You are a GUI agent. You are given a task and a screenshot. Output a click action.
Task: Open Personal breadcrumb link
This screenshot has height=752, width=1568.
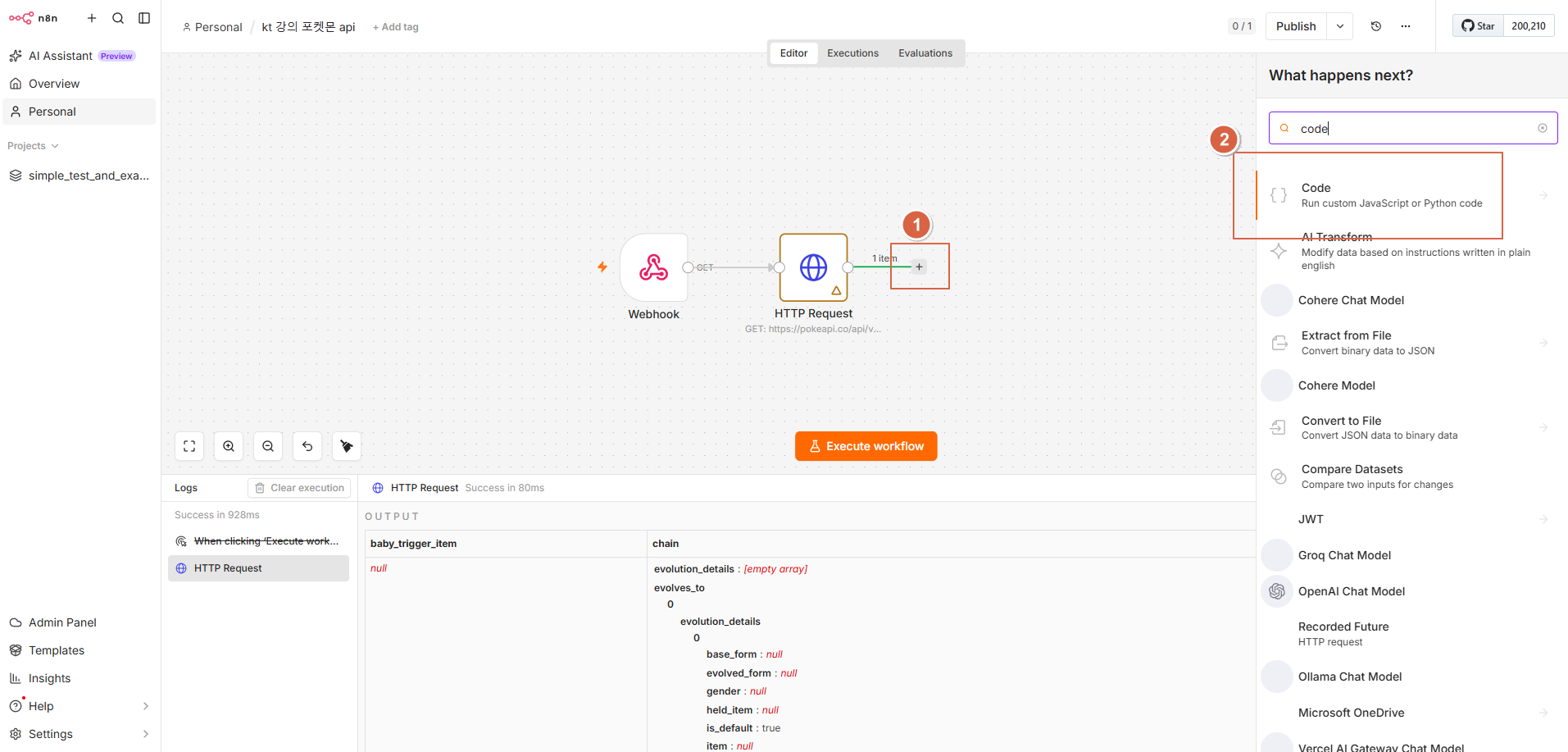(x=213, y=27)
